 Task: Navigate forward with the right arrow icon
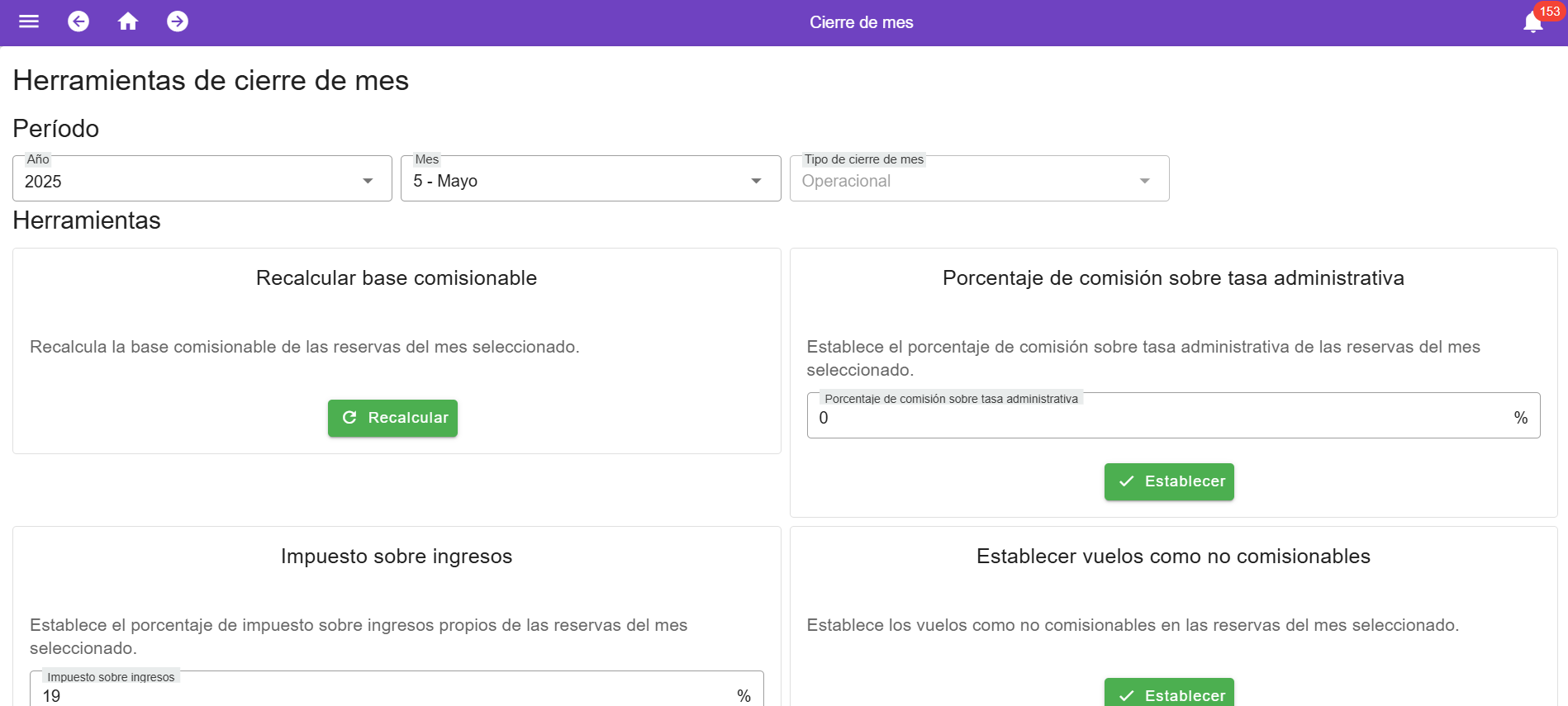[178, 21]
